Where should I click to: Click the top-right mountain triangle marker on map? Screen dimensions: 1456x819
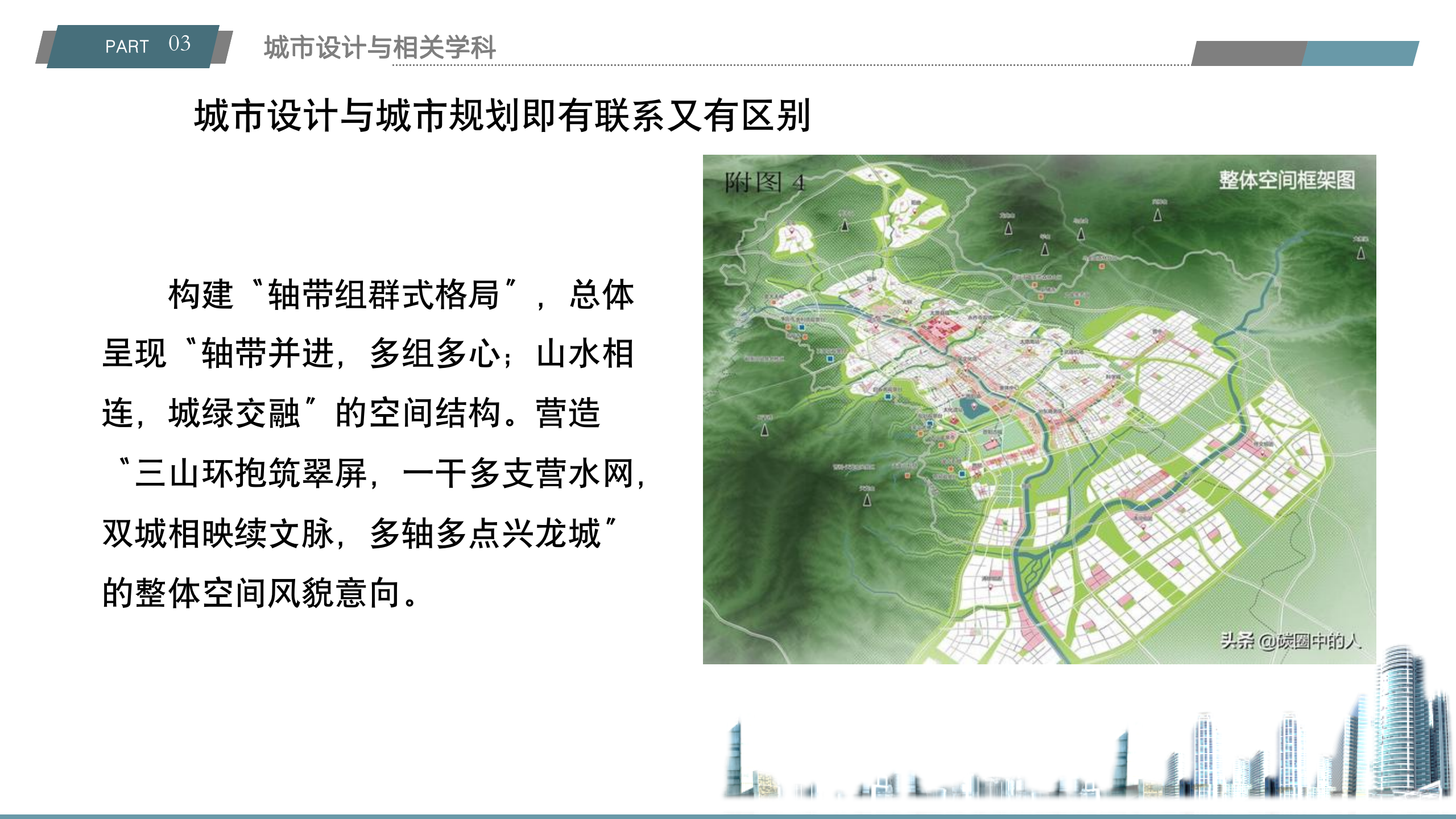click(1361, 253)
